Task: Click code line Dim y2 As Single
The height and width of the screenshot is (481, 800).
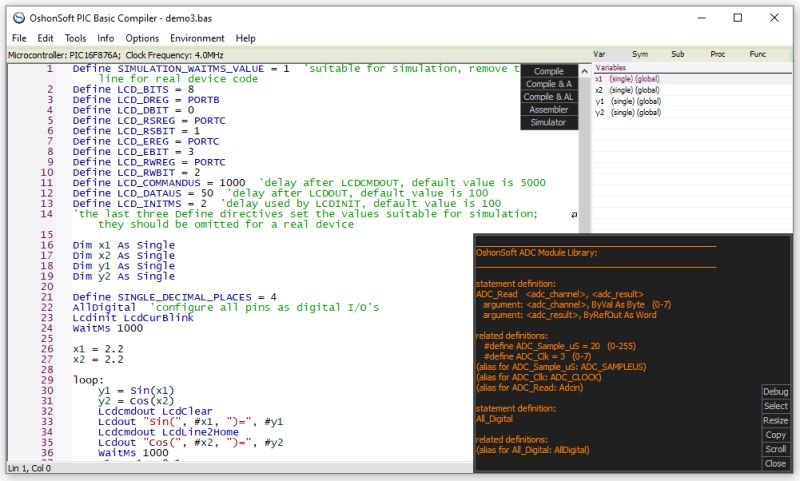Action: click(x=123, y=276)
